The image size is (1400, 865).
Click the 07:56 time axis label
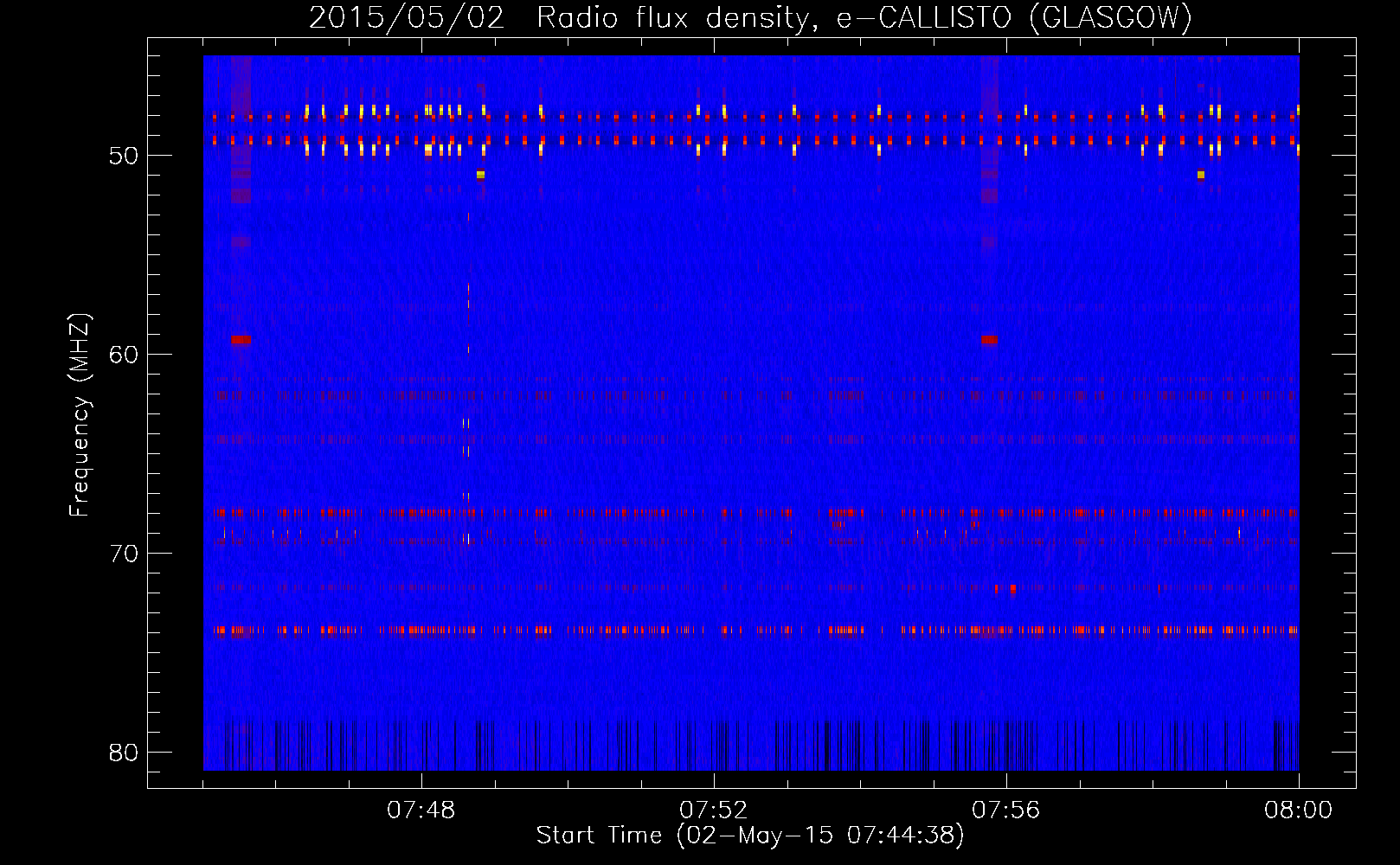(1006, 811)
